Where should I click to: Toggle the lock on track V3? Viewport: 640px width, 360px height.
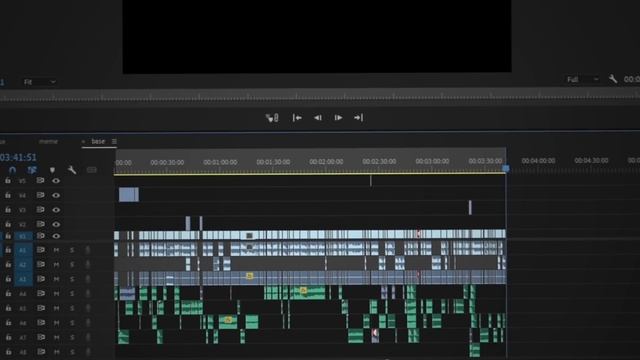coord(8,209)
